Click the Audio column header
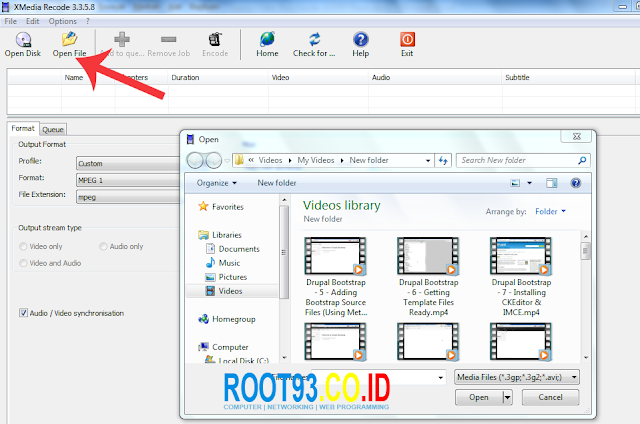This screenshot has height=424, width=640. pos(435,77)
